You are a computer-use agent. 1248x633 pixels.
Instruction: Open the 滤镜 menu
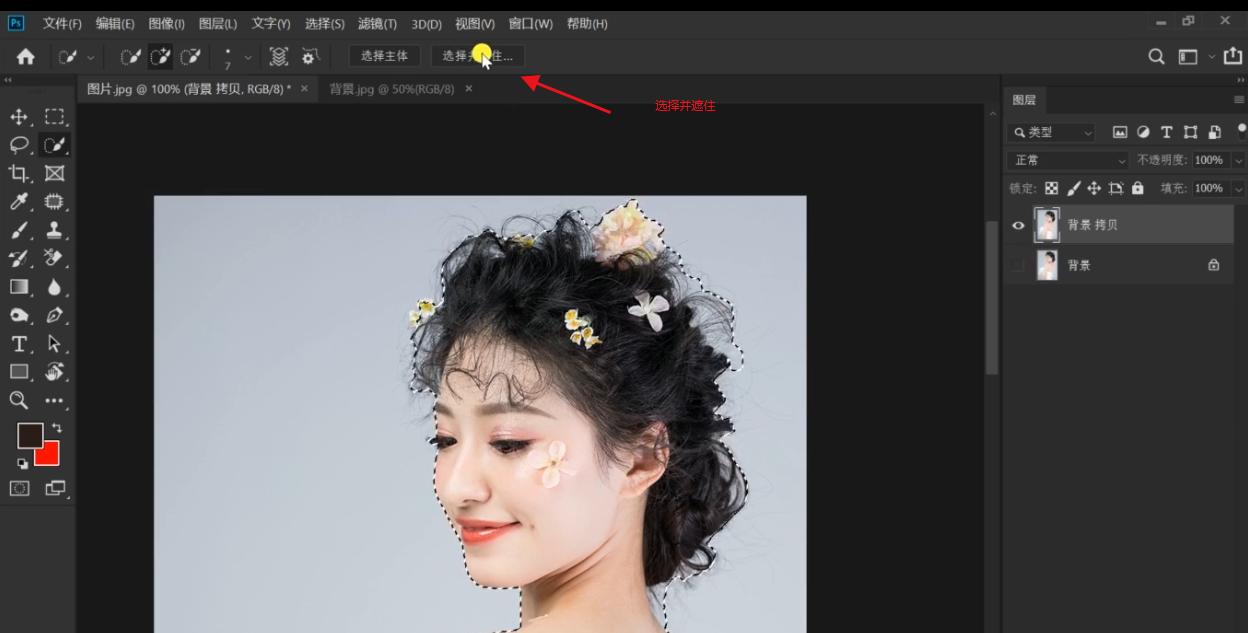tap(378, 23)
